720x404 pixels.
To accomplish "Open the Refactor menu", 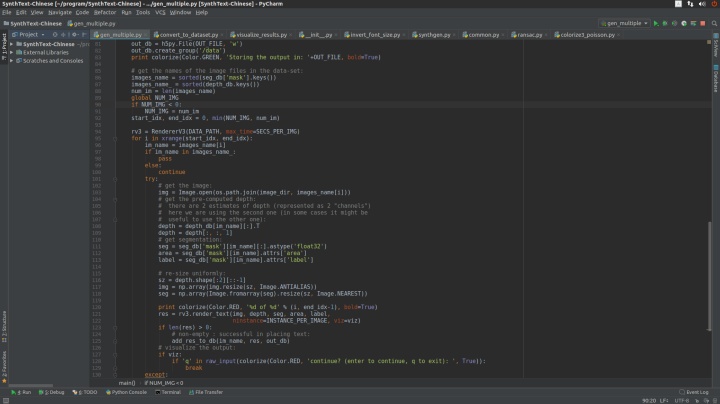I will coord(105,12).
